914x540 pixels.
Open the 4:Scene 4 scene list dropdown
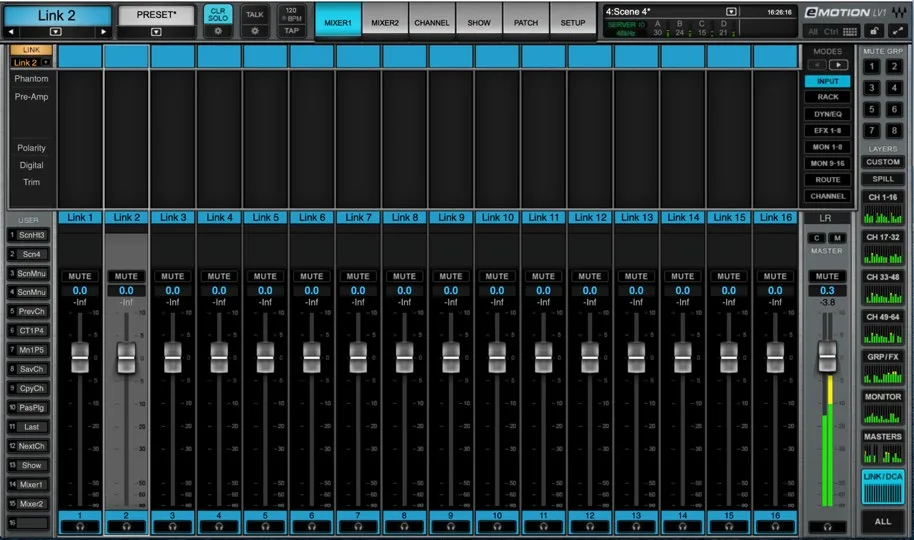[x=731, y=12]
